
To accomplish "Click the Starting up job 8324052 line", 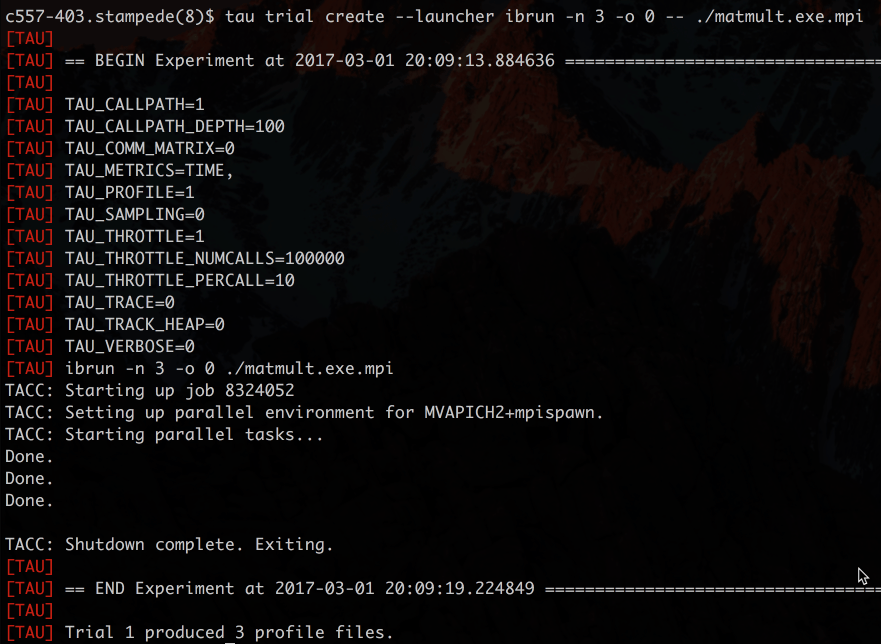I will tap(150, 390).
